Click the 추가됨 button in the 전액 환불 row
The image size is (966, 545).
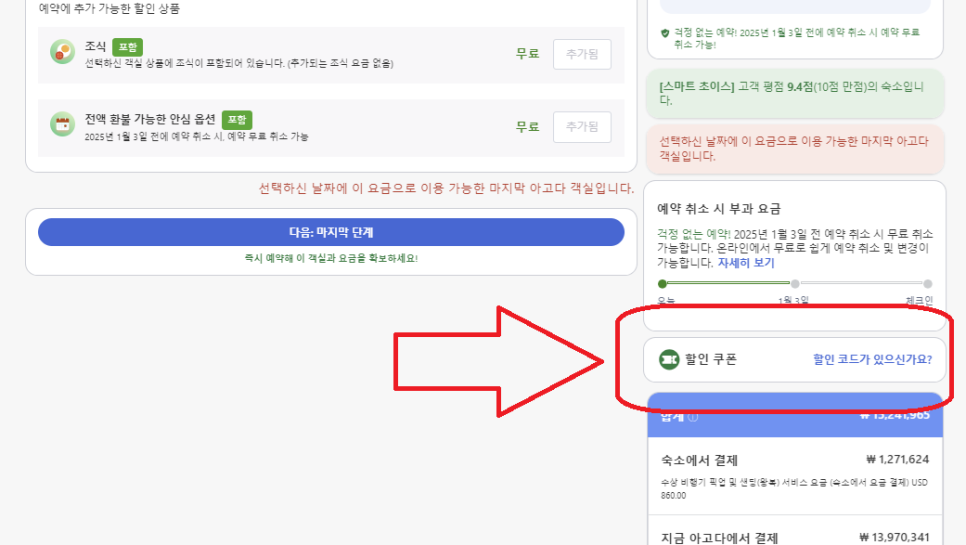tap(582, 127)
